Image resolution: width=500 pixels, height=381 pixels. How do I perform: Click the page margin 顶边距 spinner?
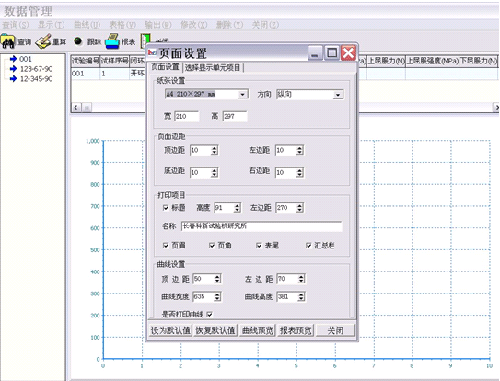204,150
